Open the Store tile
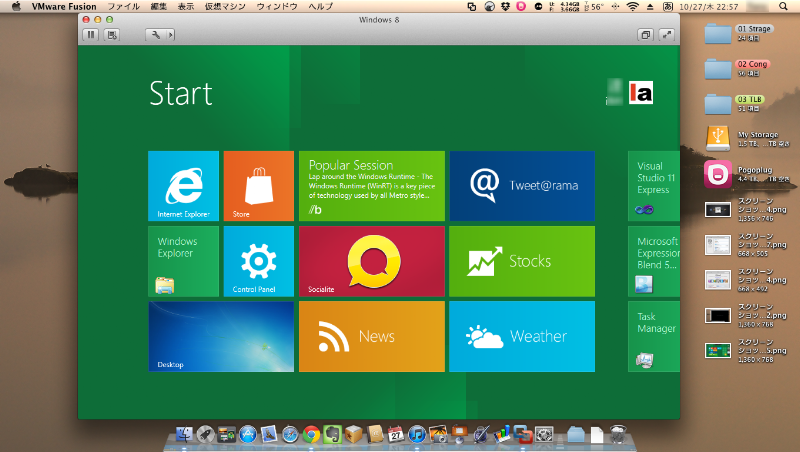 [x=258, y=186]
